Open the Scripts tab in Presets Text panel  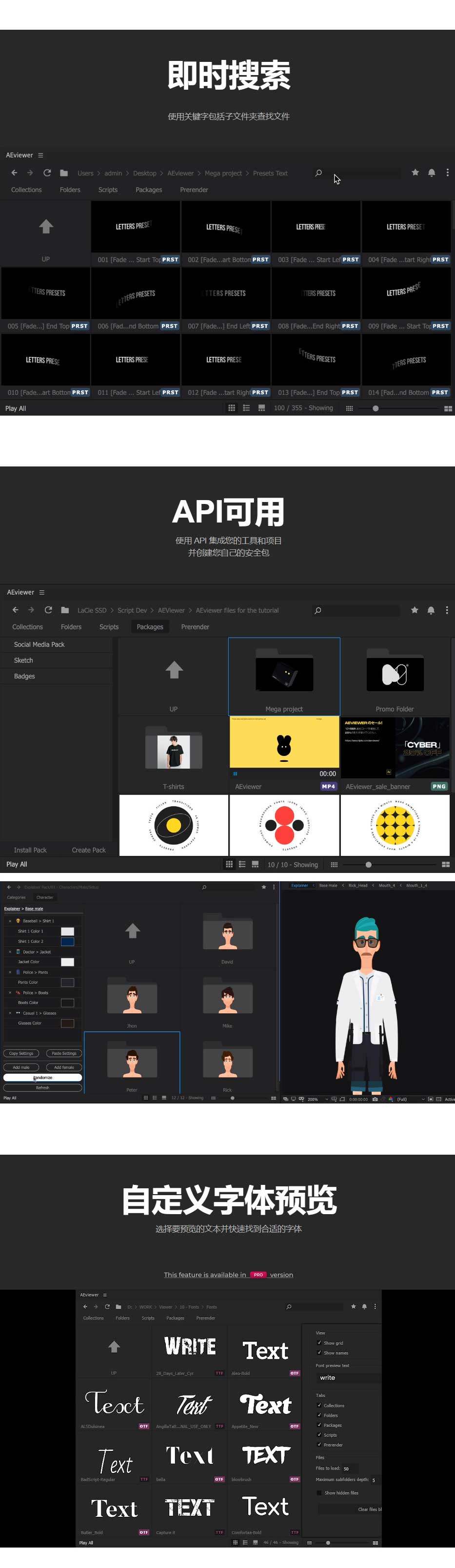(x=108, y=190)
